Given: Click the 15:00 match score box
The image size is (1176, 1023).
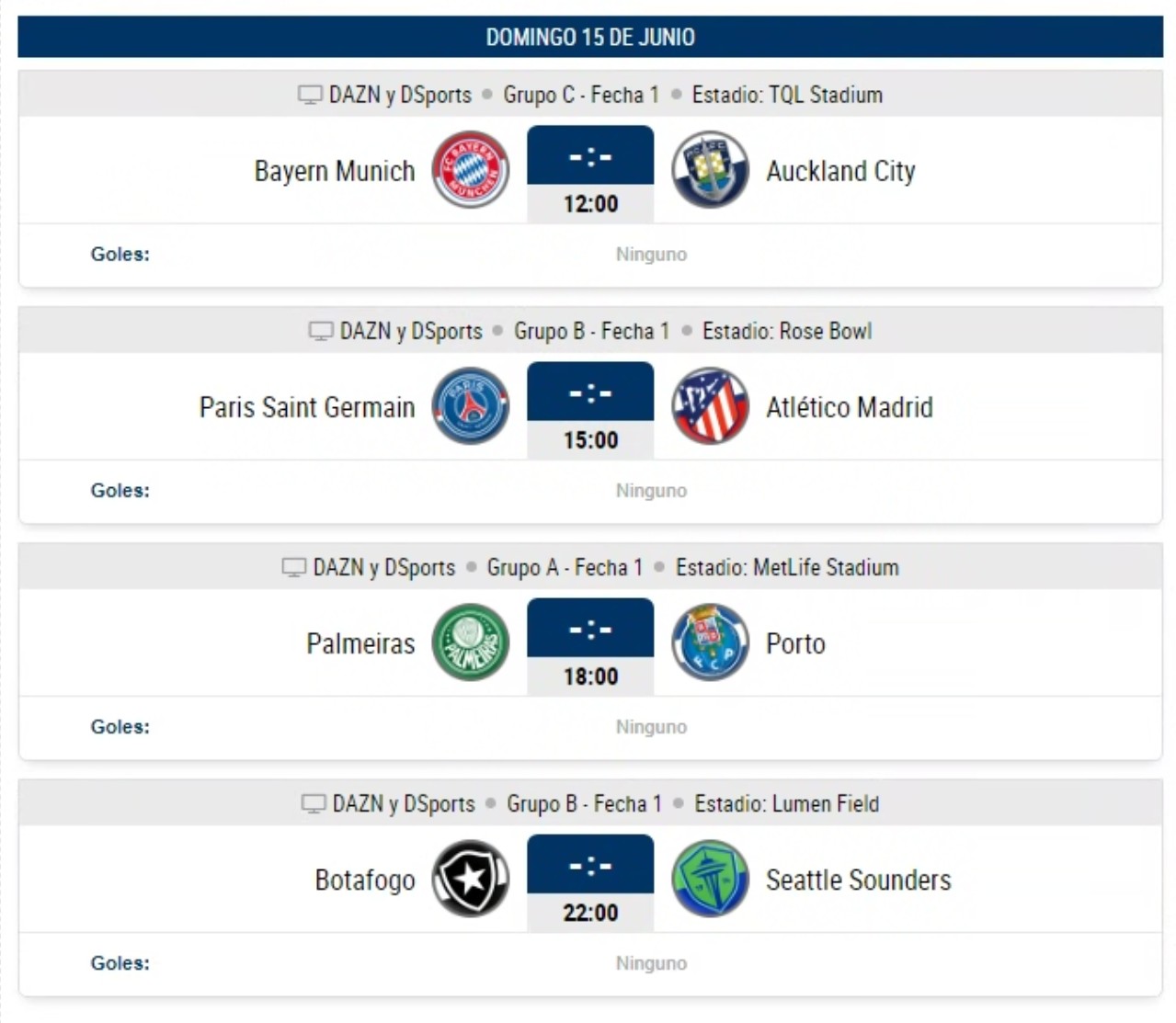Looking at the screenshot, I should 590,410.
